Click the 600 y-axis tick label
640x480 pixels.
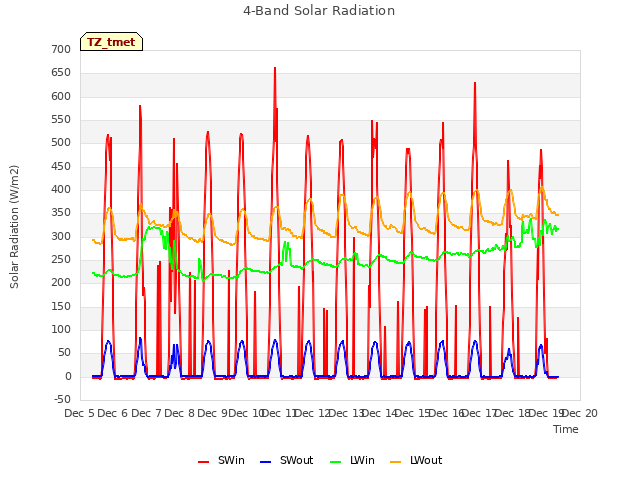(x=61, y=96)
